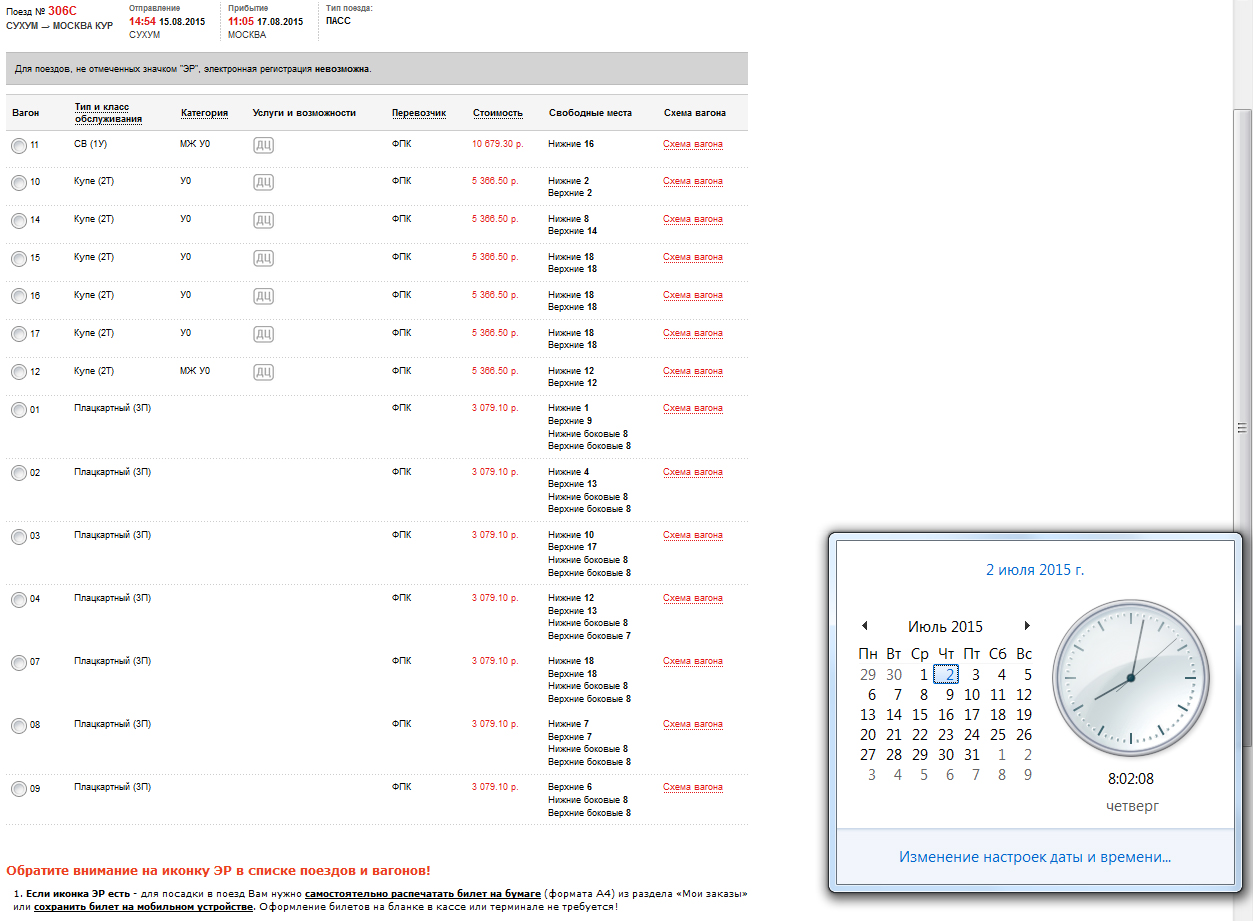
Task: Click the Категория column header
Action: point(204,113)
